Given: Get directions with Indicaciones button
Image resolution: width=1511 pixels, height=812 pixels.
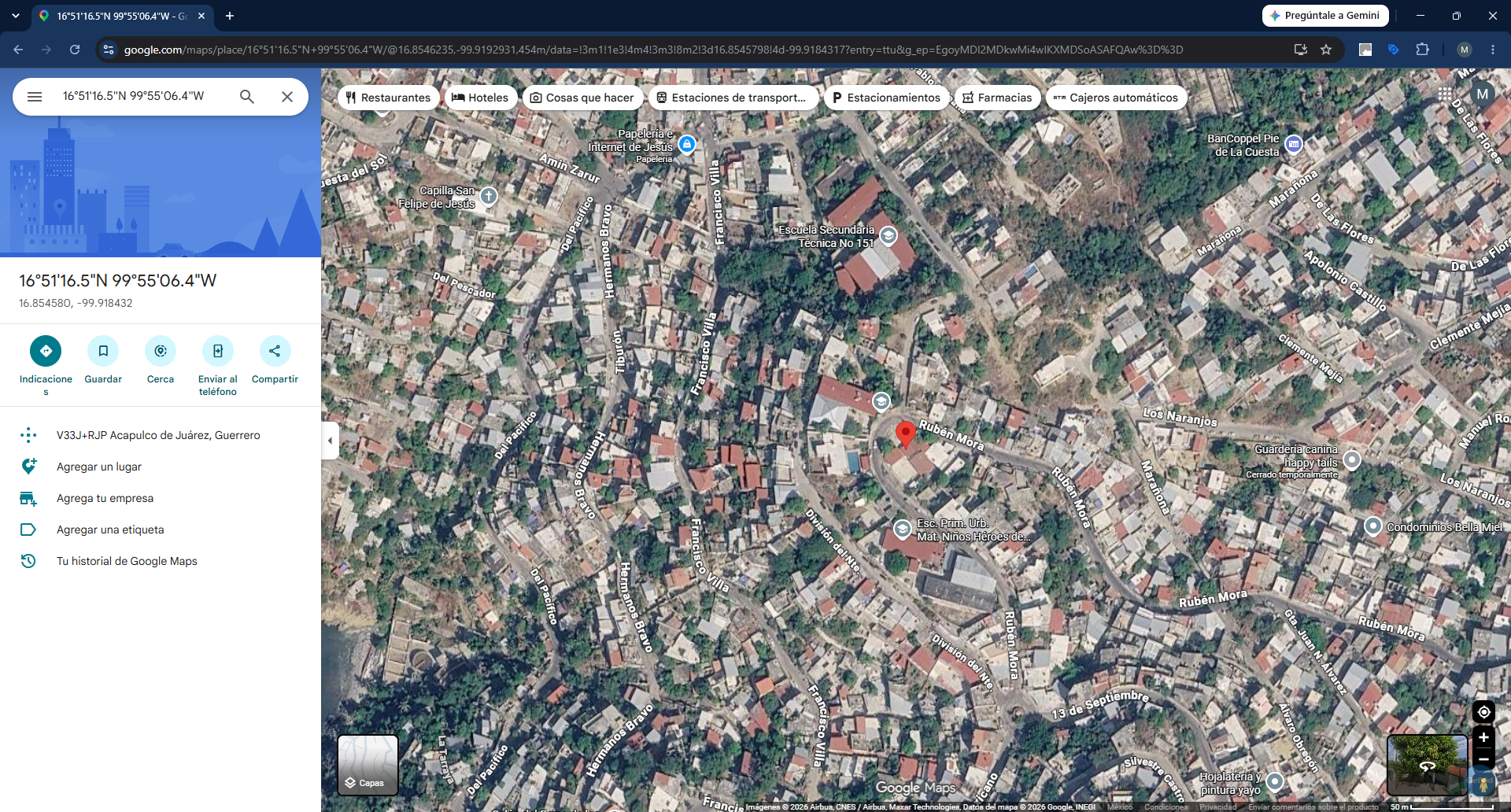Looking at the screenshot, I should pos(46,351).
